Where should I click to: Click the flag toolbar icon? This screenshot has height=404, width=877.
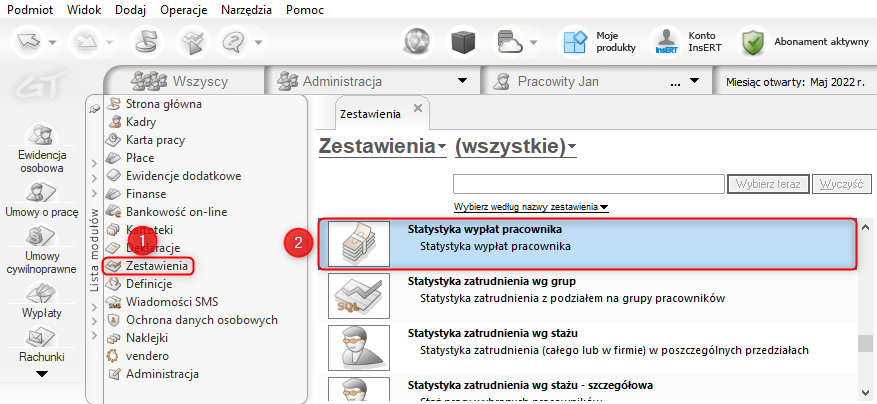[x=147, y=41]
